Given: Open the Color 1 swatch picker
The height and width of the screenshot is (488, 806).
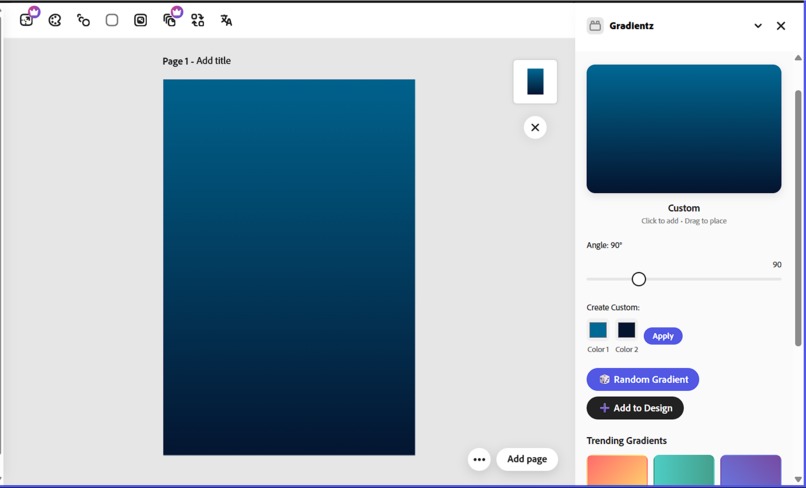Looking at the screenshot, I should pyautogui.click(x=598, y=330).
